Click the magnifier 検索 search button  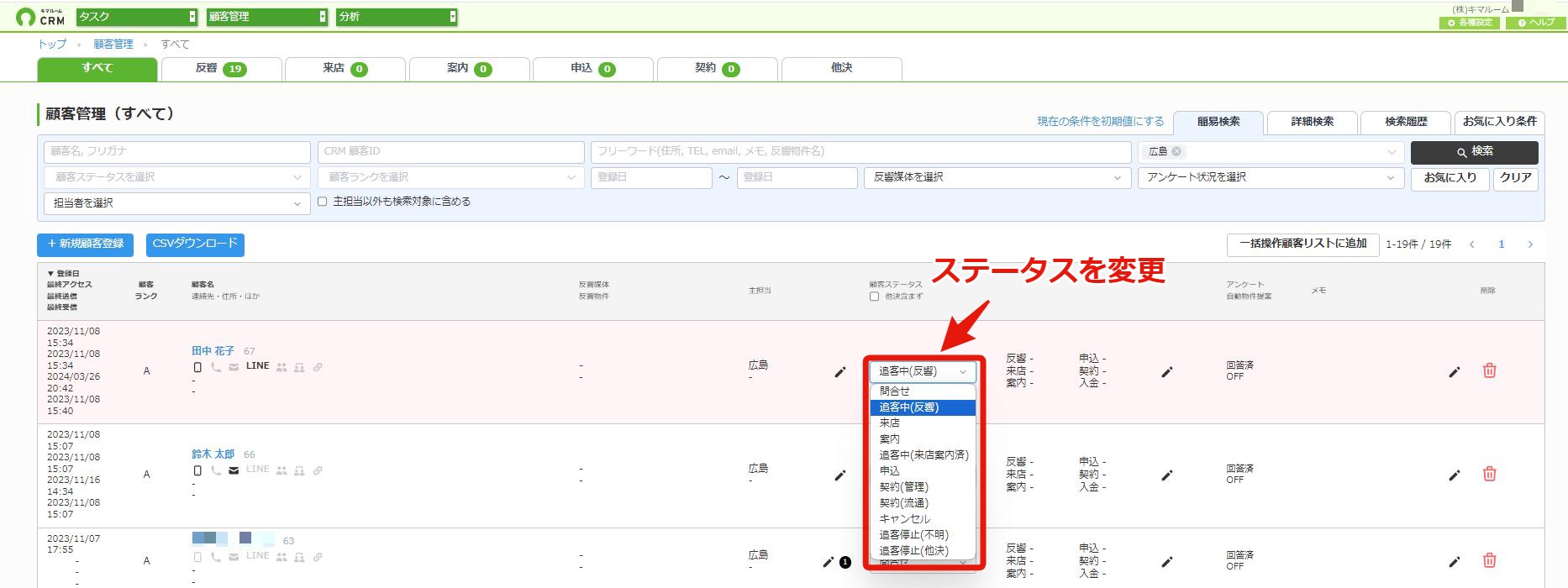pyautogui.click(x=1474, y=152)
